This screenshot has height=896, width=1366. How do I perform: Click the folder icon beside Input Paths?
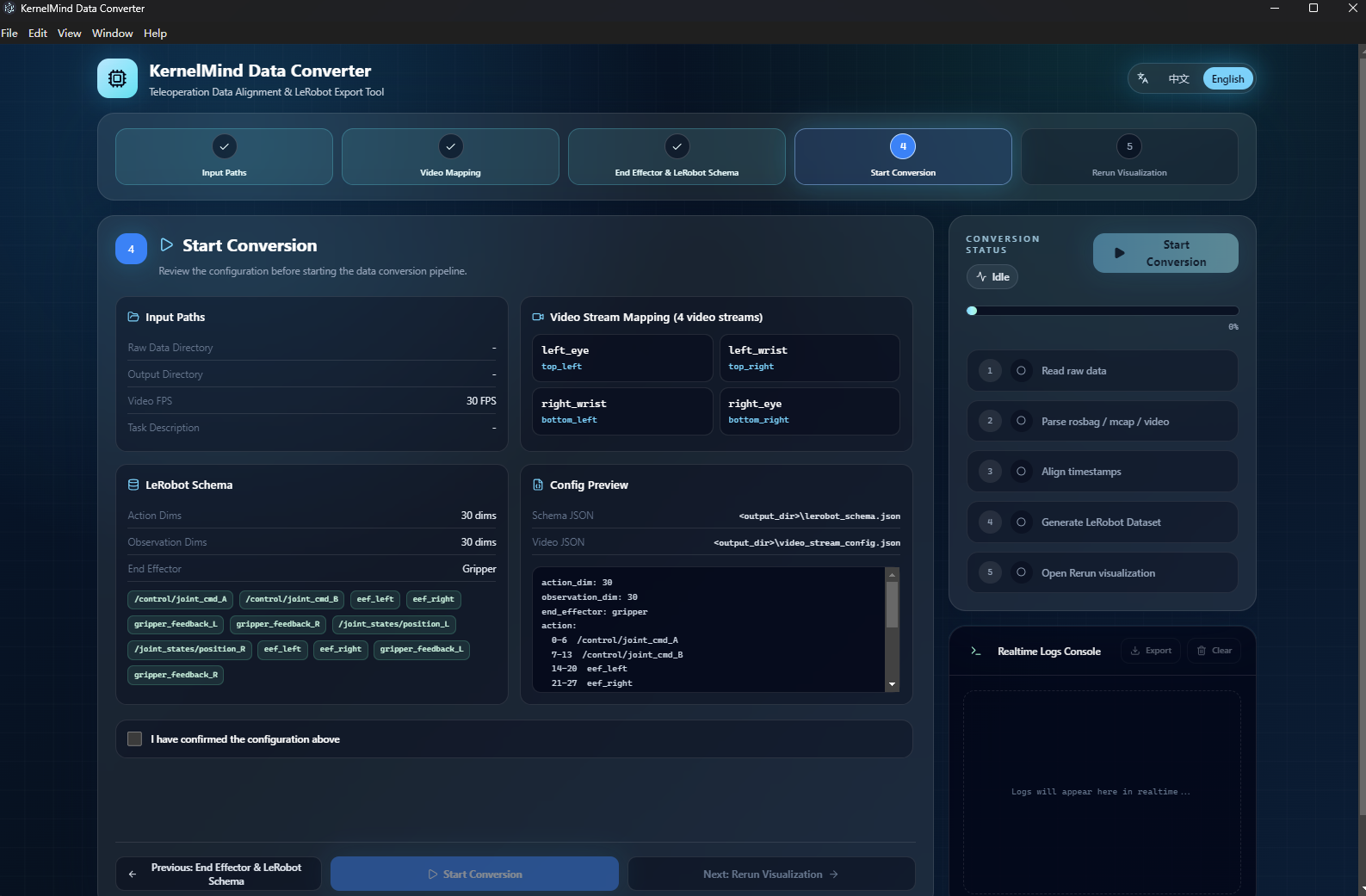(x=133, y=317)
